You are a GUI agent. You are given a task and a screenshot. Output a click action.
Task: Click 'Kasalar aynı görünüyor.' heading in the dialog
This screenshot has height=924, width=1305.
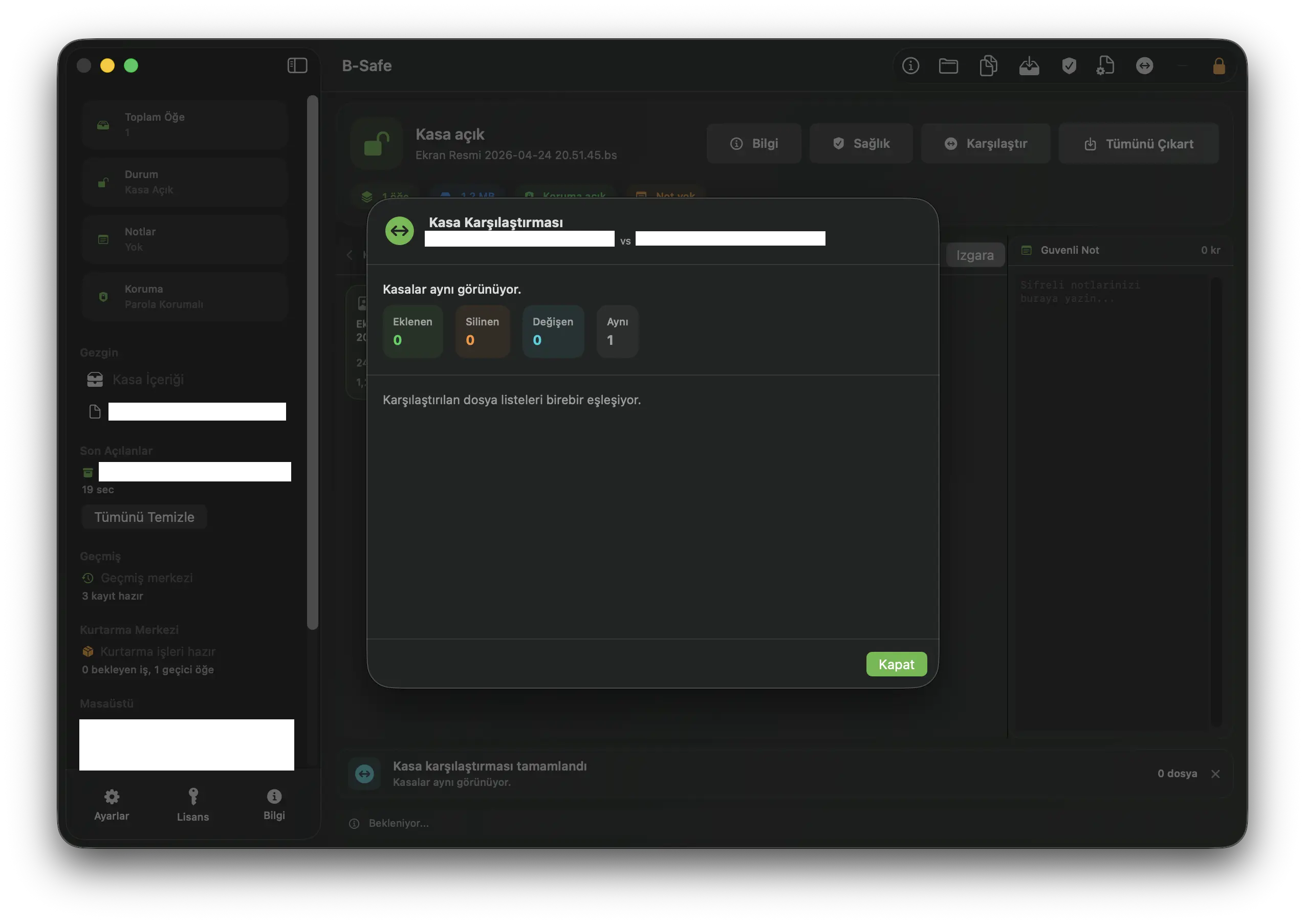click(x=452, y=290)
